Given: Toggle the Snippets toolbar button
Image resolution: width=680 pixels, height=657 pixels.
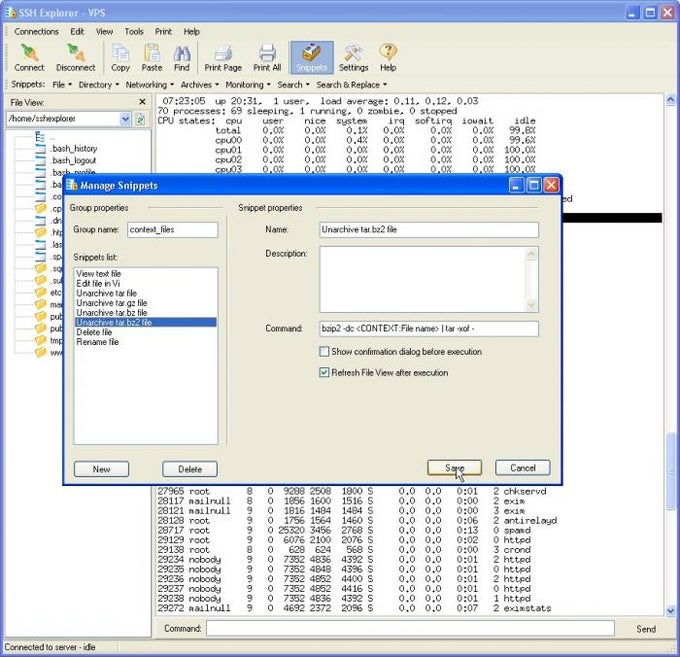Looking at the screenshot, I should 311,58.
